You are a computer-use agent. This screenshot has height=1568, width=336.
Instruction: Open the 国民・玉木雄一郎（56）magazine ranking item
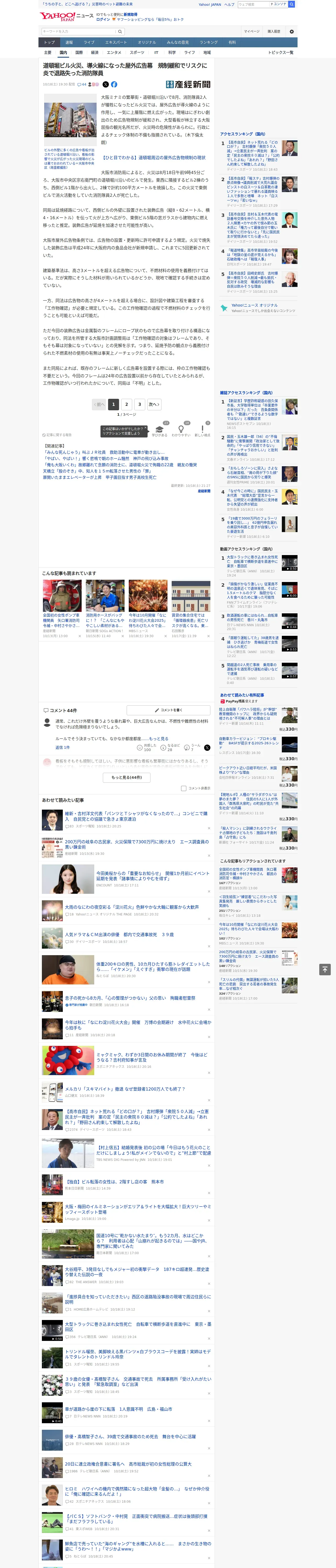tap(253, 445)
